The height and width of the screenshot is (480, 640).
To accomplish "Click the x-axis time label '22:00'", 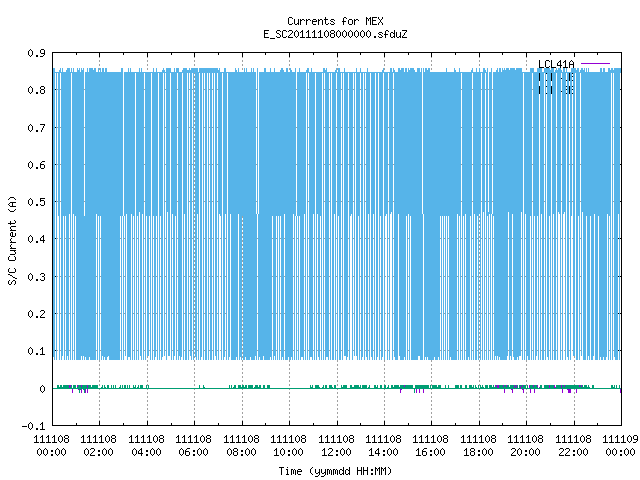I will [x=573, y=452].
